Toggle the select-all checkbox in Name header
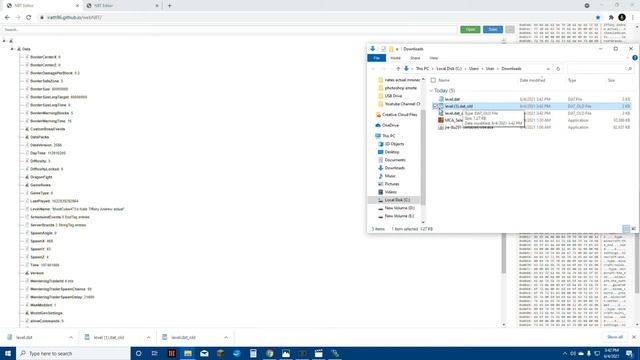640x360 pixels. tap(433, 80)
